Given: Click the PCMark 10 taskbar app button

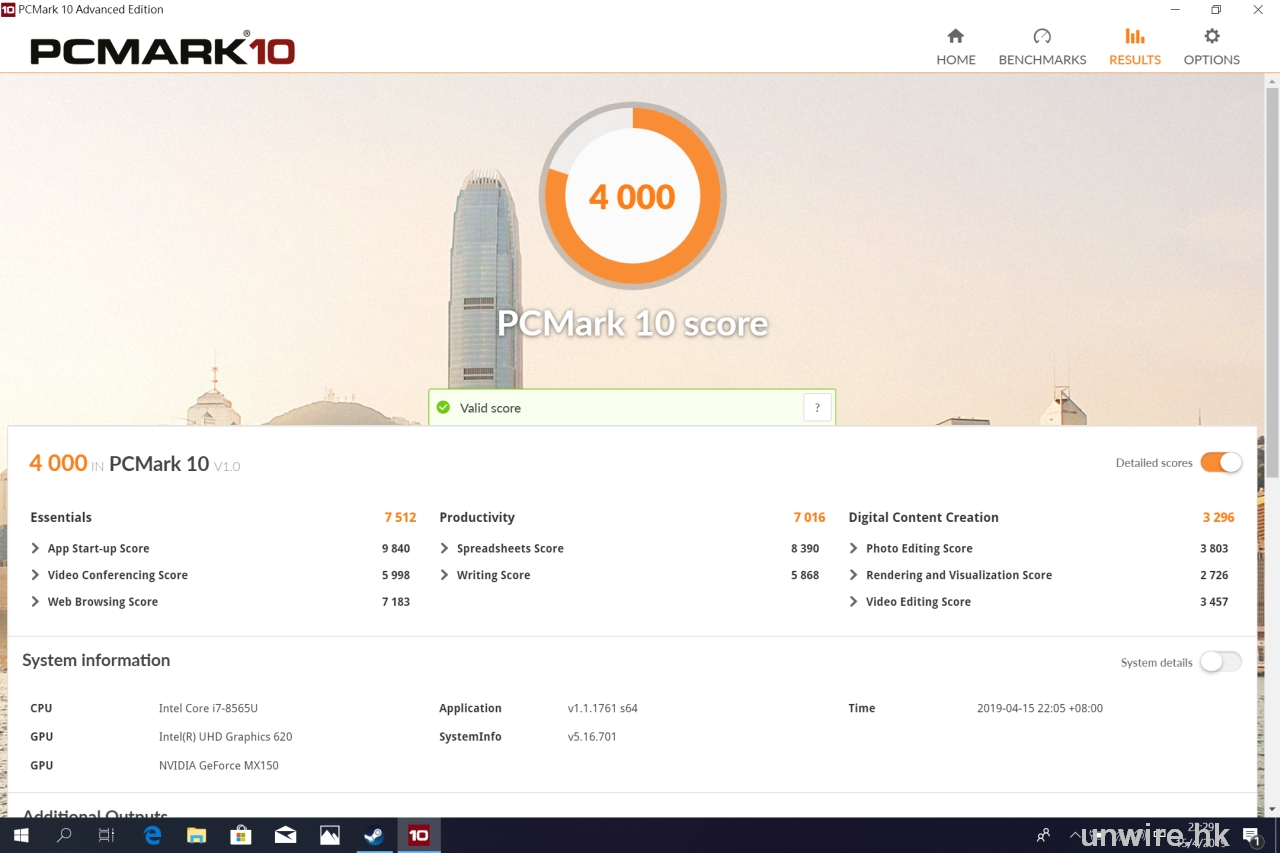Looking at the screenshot, I should (x=419, y=835).
